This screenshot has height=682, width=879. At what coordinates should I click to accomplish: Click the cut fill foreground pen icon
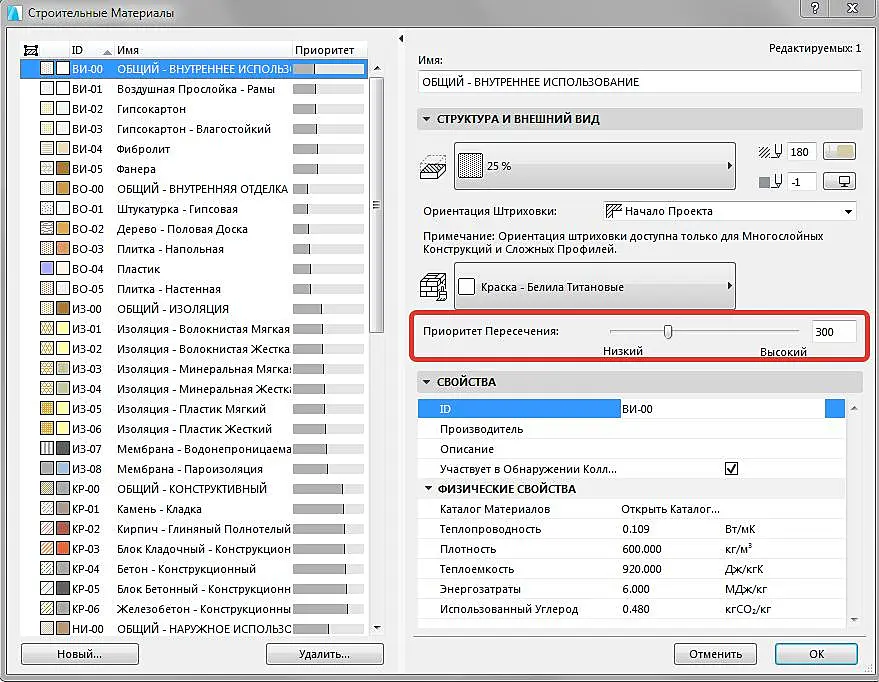pos(770,151)
